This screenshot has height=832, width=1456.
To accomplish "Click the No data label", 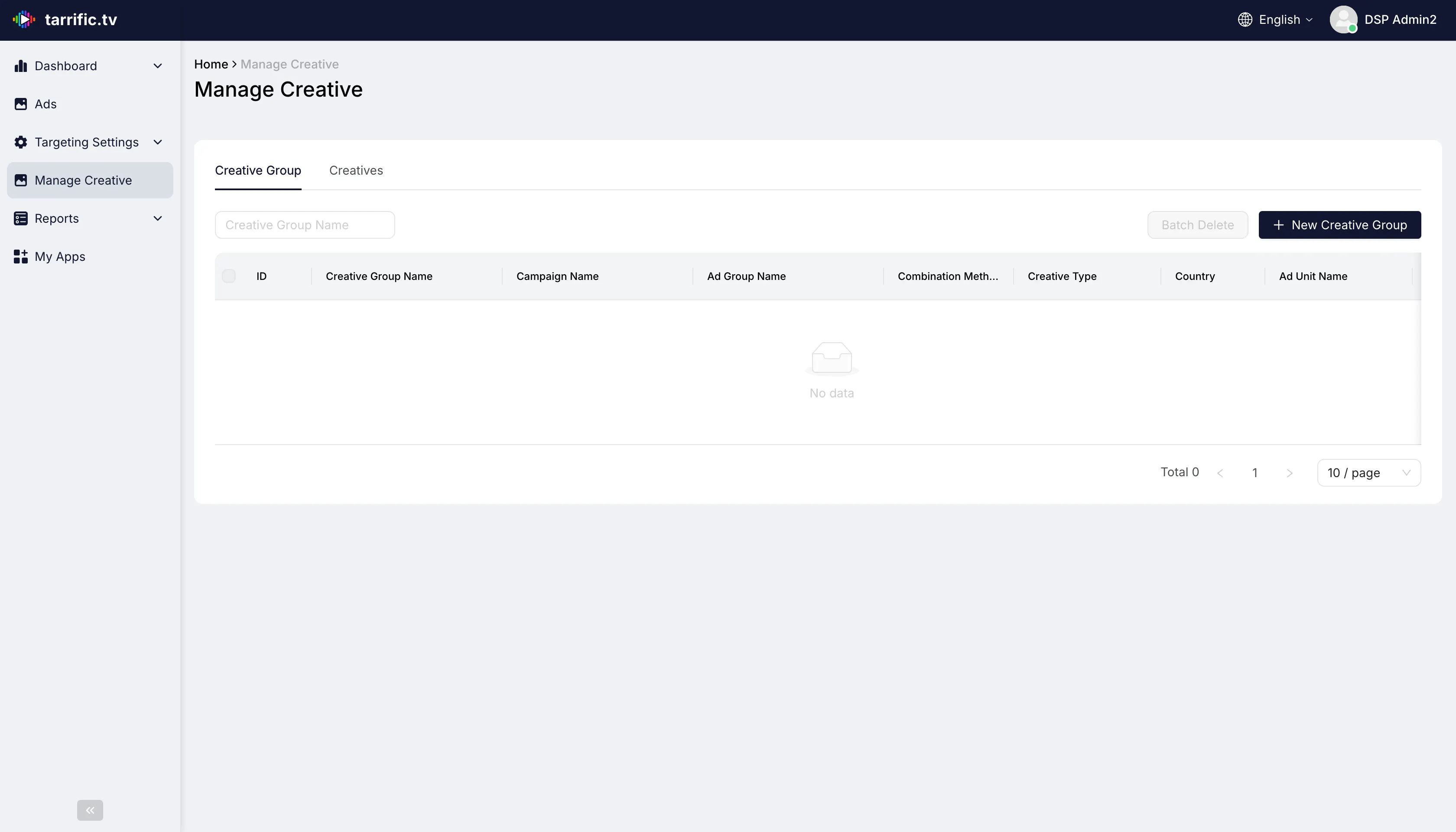I will 832,393.
